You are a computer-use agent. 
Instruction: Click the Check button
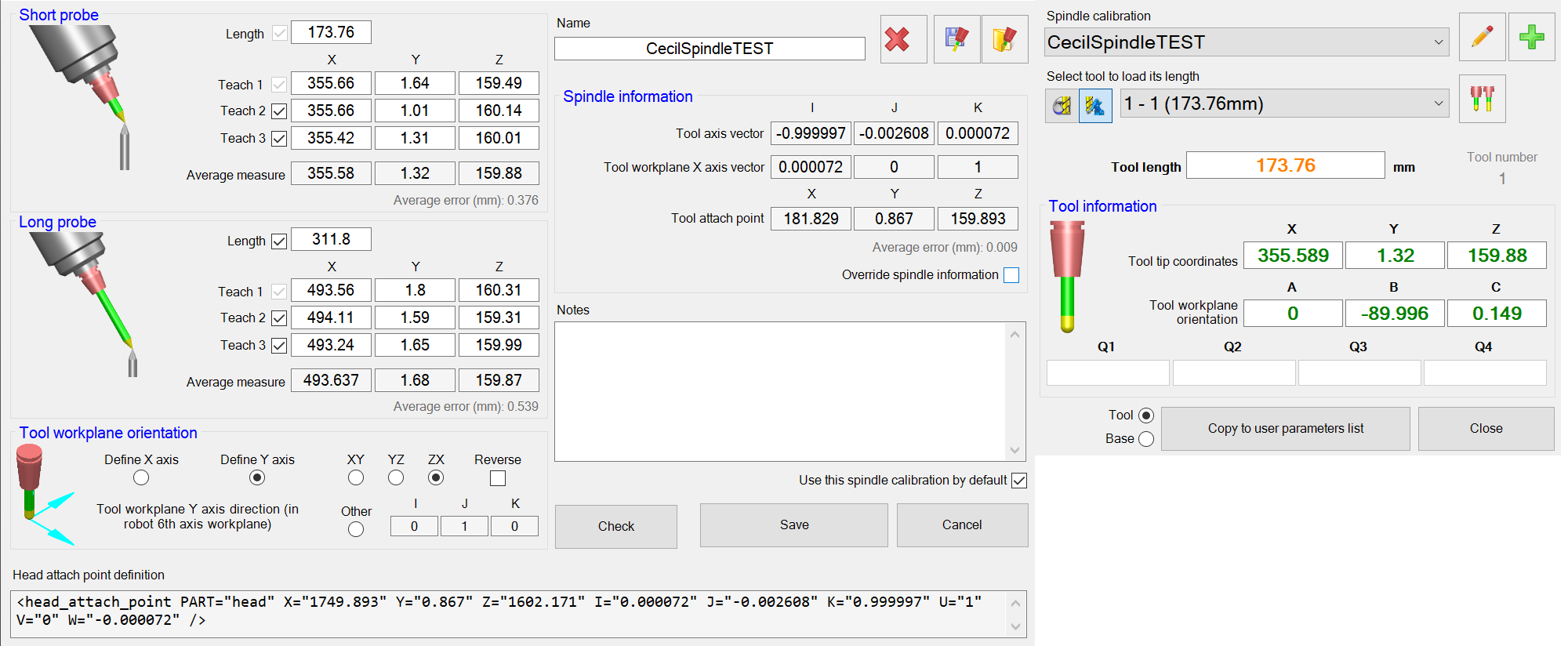[615, 526]
